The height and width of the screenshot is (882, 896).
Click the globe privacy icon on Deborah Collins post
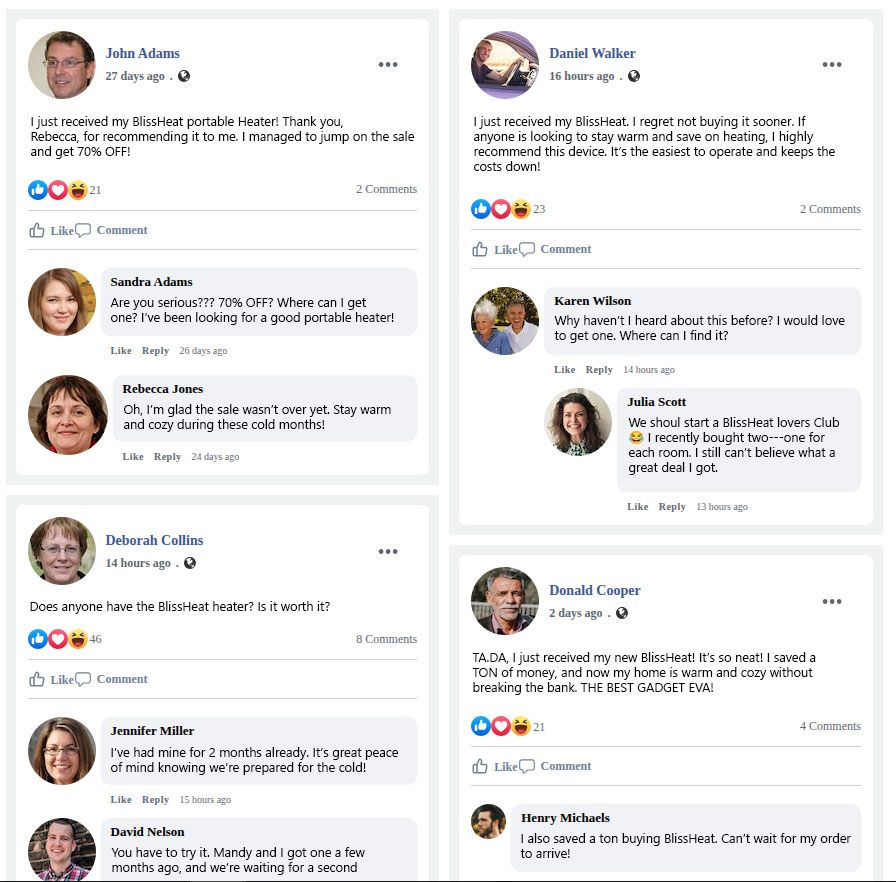pyautogui.click(x=190, y=563)
